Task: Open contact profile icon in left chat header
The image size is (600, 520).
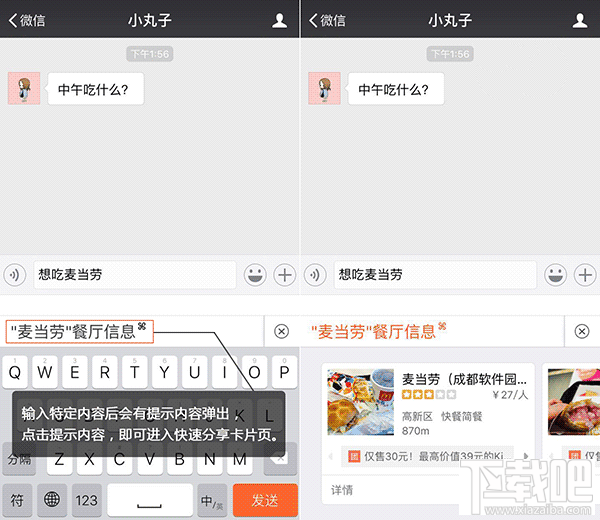Action: pos(281,20)
